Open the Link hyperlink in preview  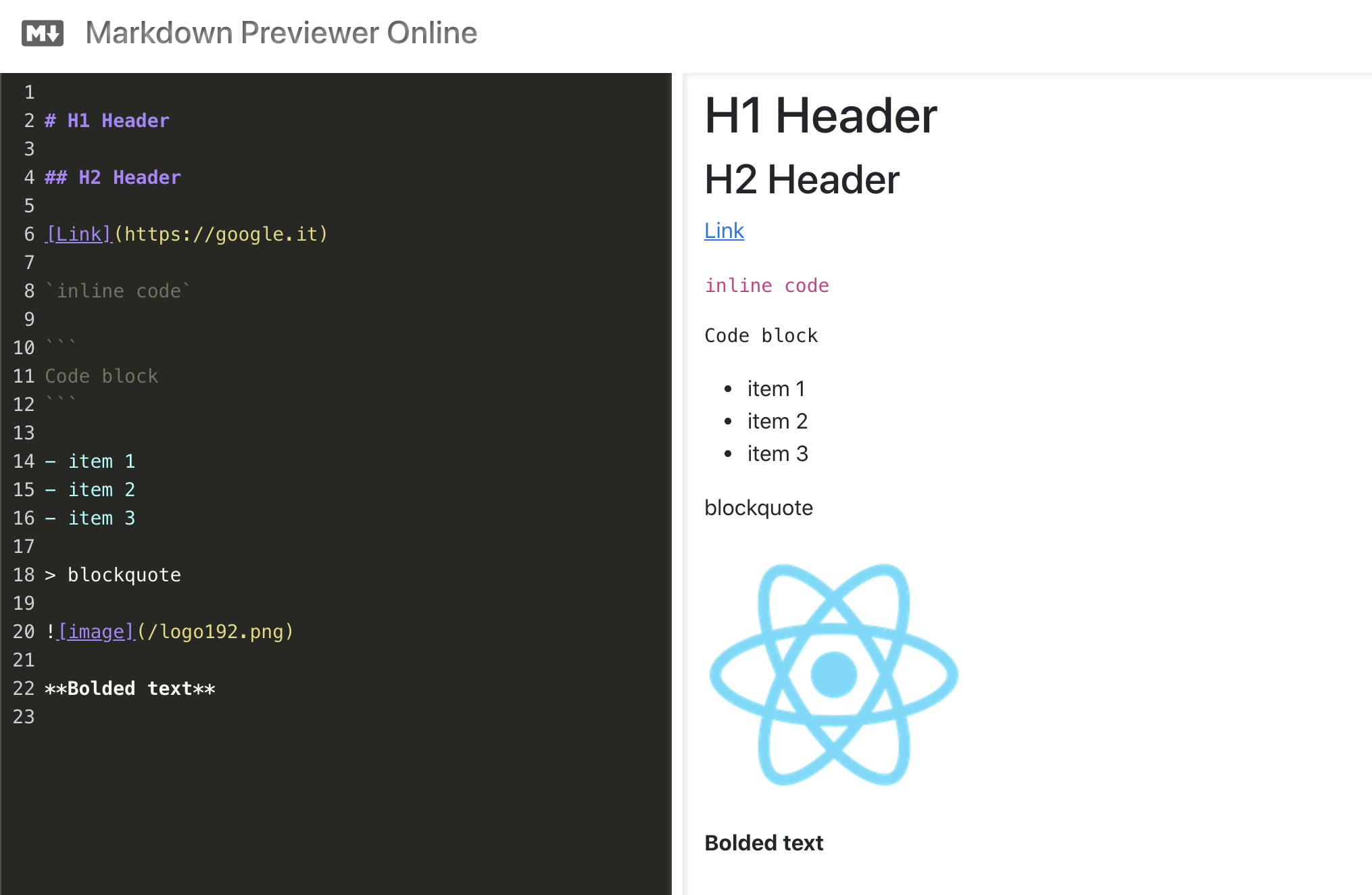724,231
